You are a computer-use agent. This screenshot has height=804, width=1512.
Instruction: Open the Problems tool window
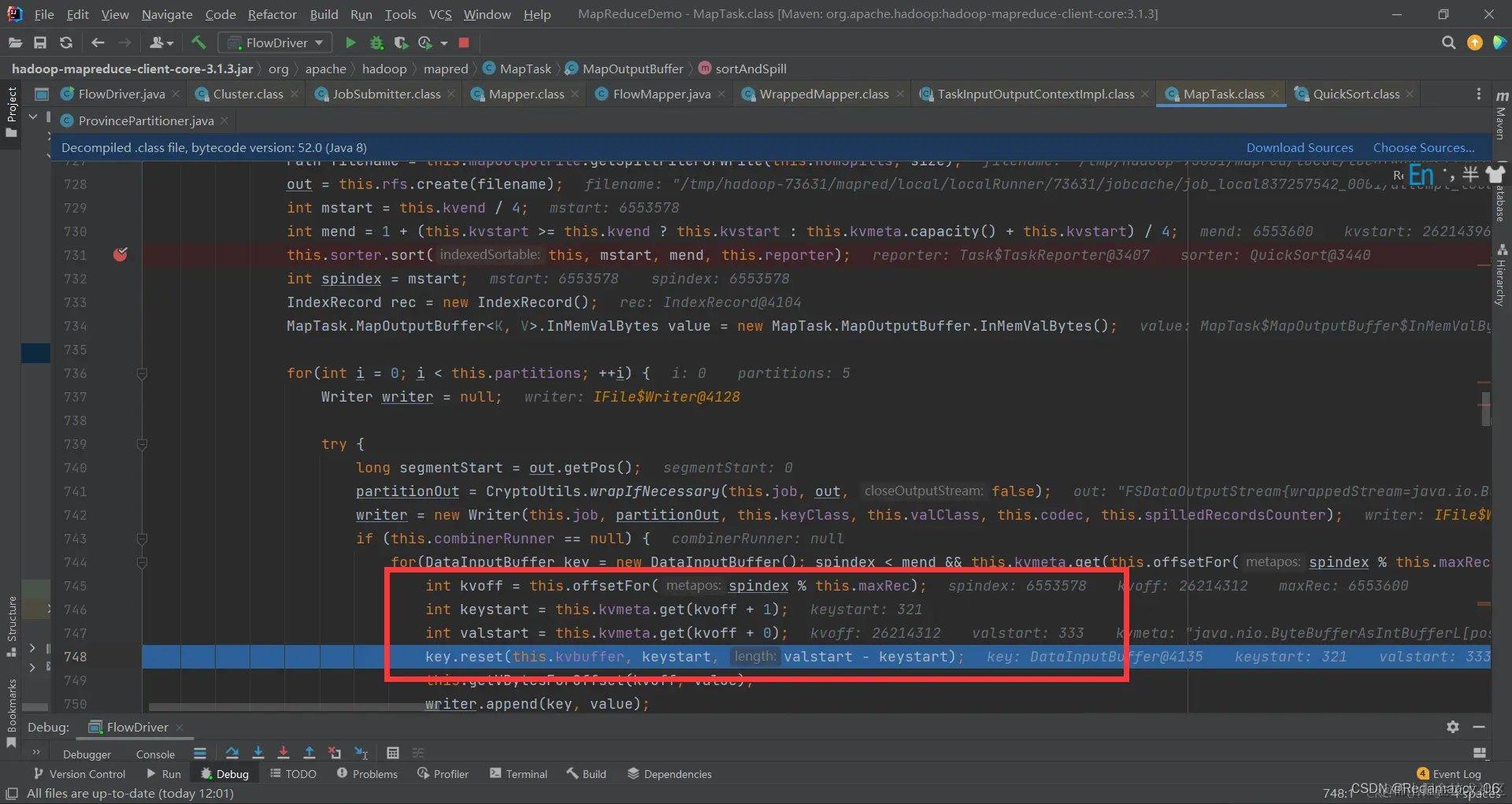367,774
